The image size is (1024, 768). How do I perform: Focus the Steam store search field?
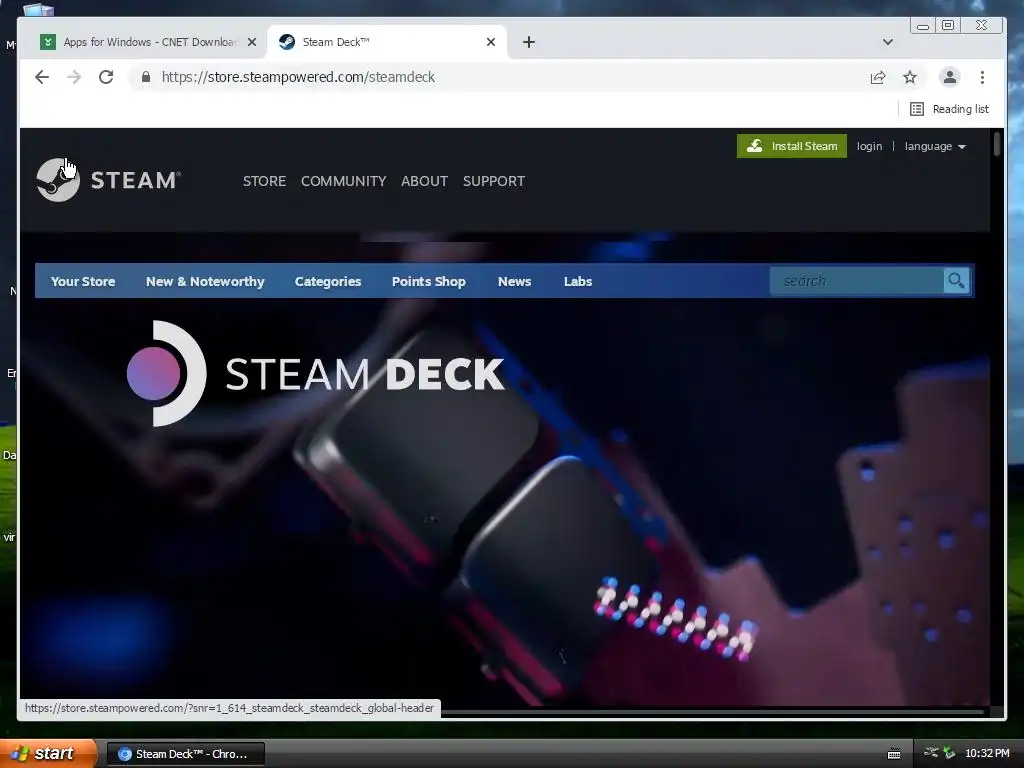point(857,281)
